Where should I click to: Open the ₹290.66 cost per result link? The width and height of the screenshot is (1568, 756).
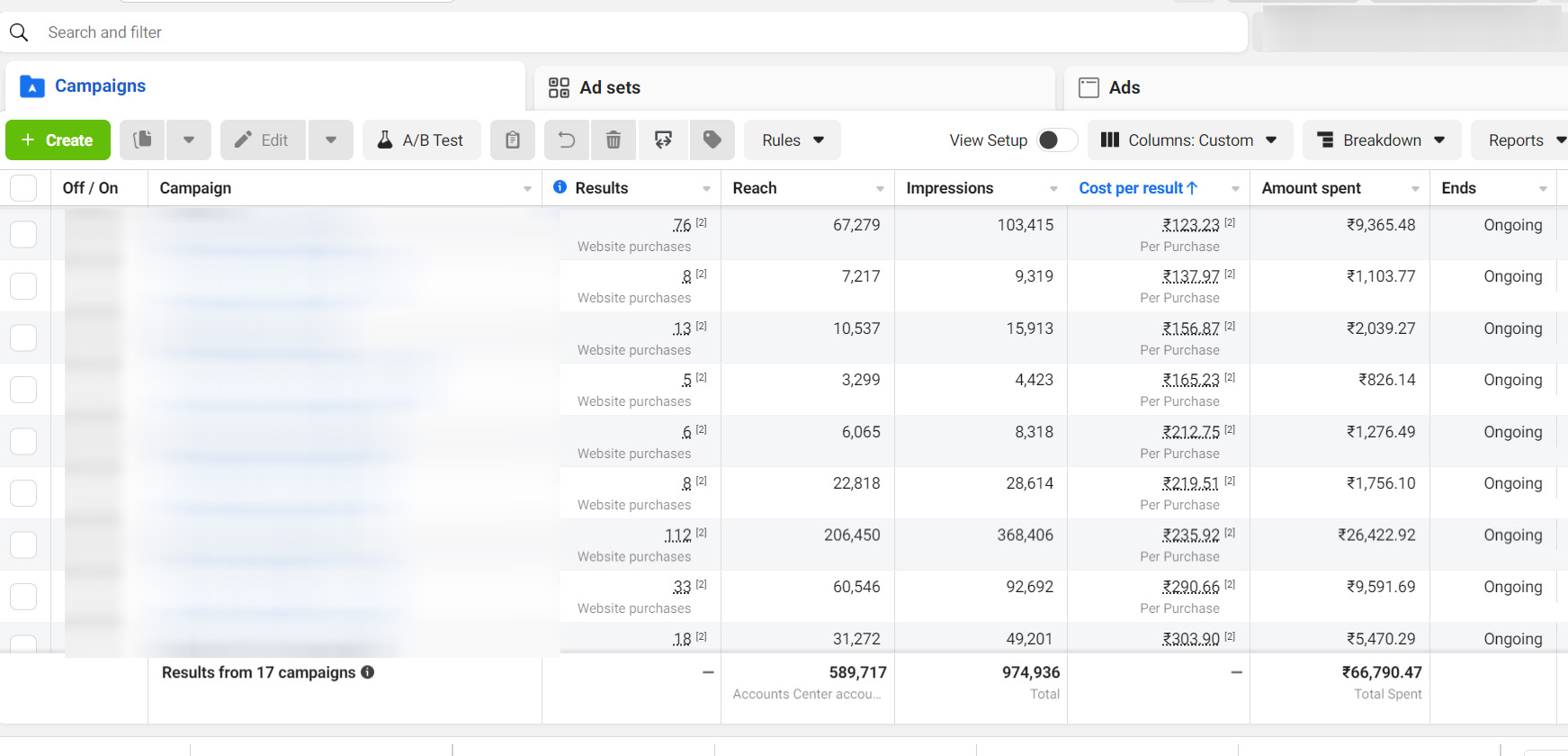1191,587
